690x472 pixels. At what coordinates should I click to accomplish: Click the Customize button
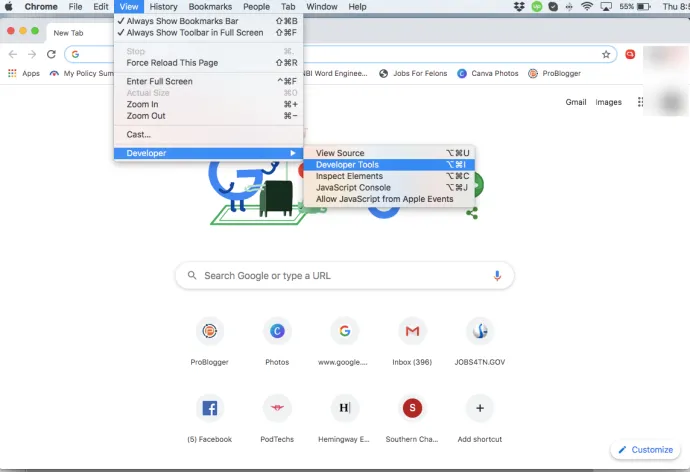click(646, 450)
